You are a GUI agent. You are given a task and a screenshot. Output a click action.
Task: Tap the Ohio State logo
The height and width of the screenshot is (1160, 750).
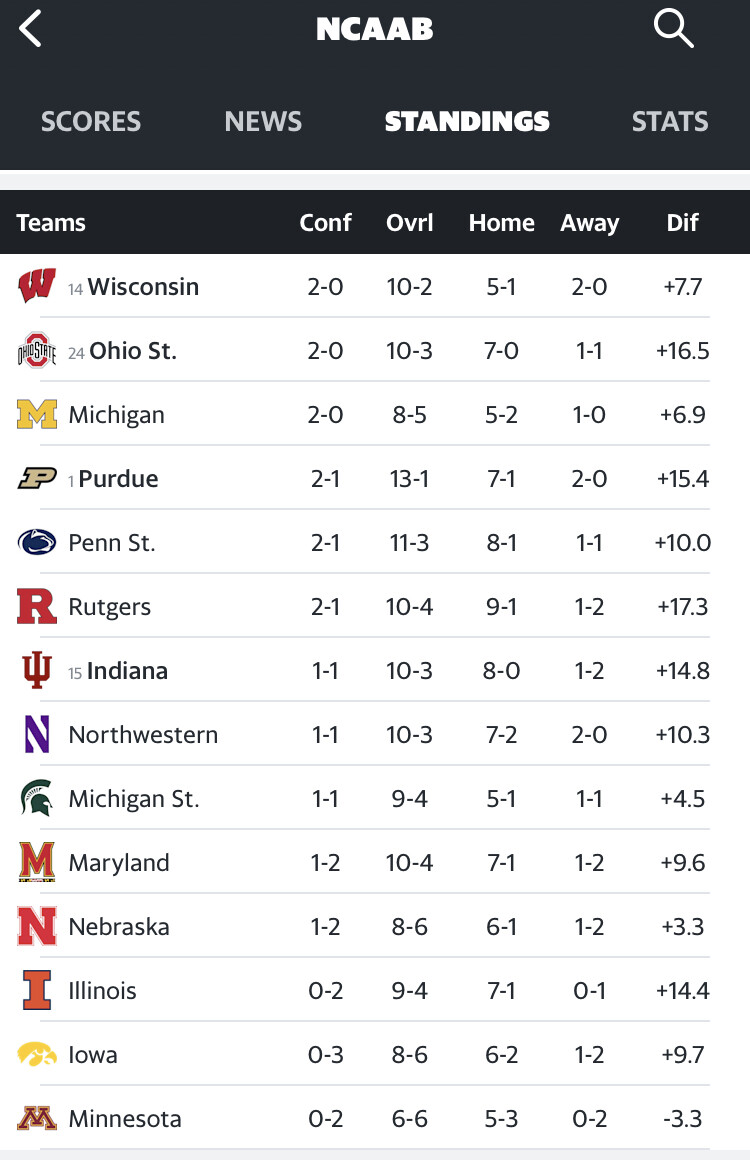[x=37, y=351]
